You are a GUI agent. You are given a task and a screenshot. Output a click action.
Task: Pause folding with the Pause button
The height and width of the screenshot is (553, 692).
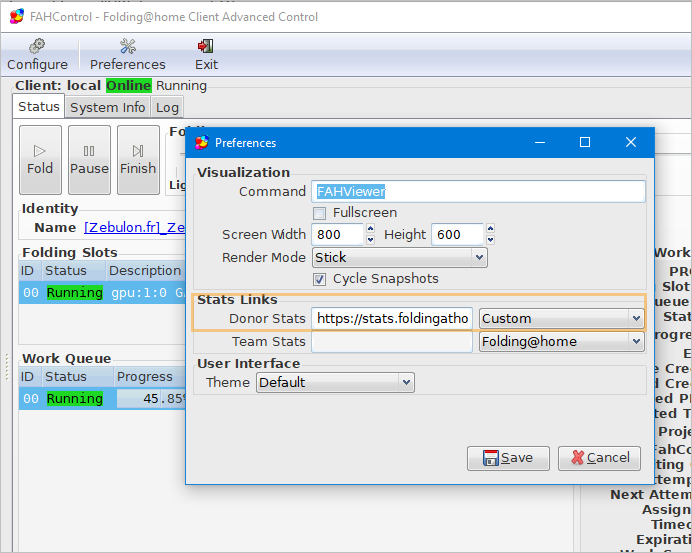point(89,159)
